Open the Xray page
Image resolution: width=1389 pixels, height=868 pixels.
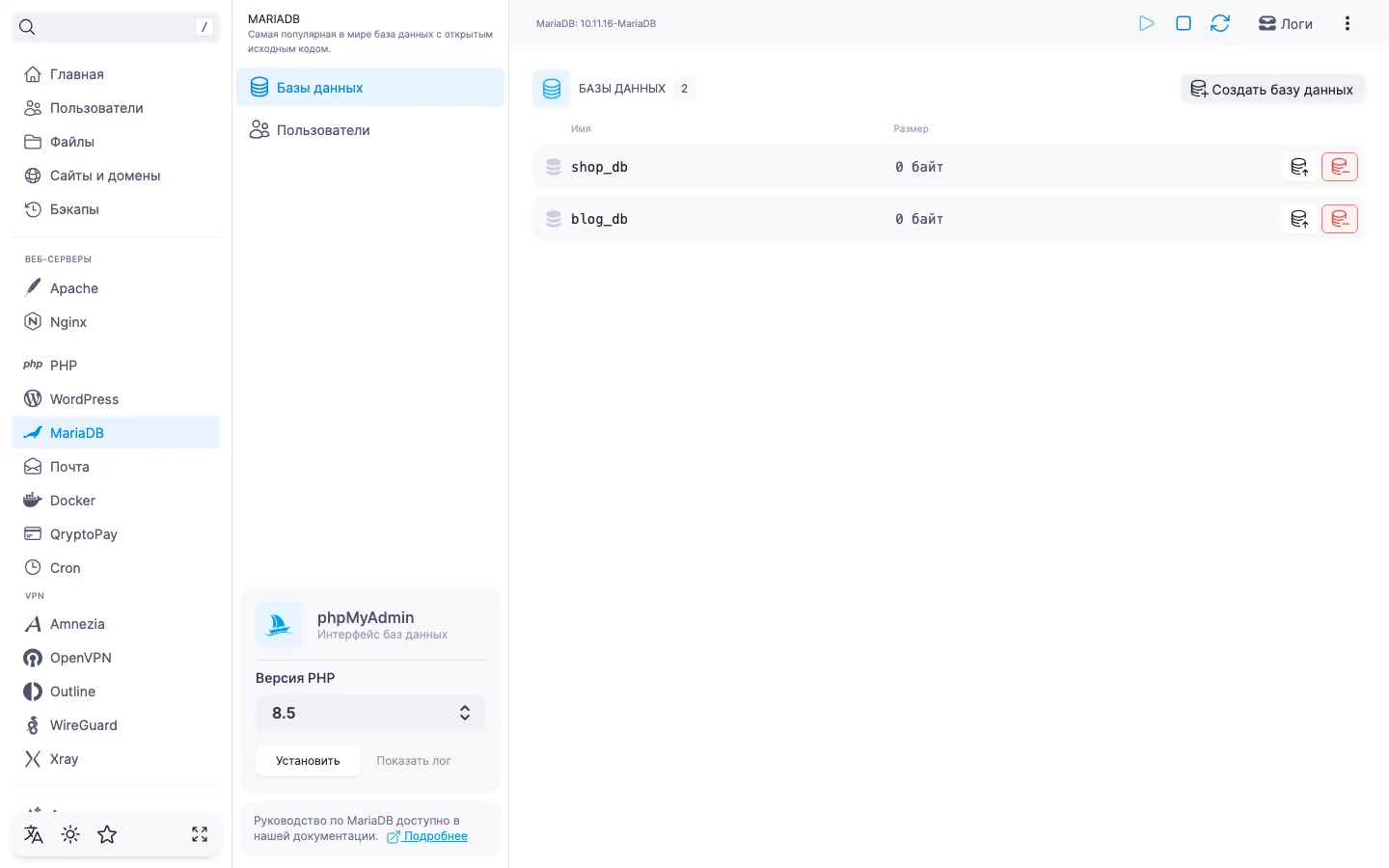116,759
